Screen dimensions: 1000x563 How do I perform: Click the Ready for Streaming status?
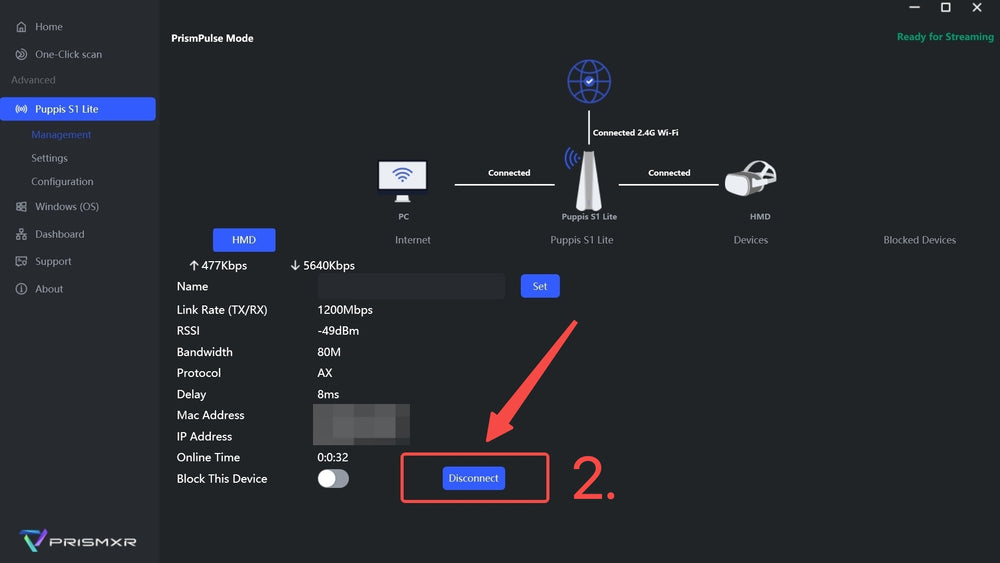coord(945,36)
